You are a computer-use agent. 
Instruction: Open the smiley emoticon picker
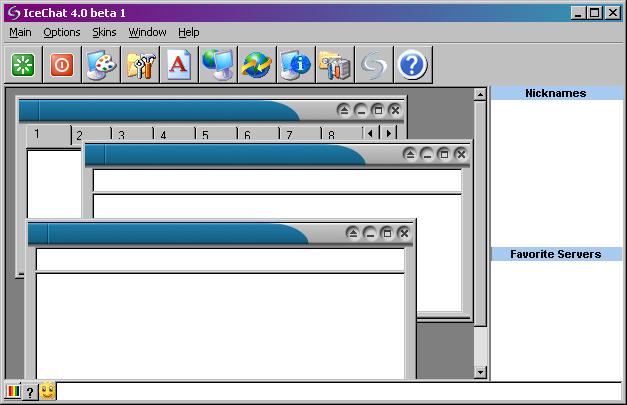tap(48, 391)
